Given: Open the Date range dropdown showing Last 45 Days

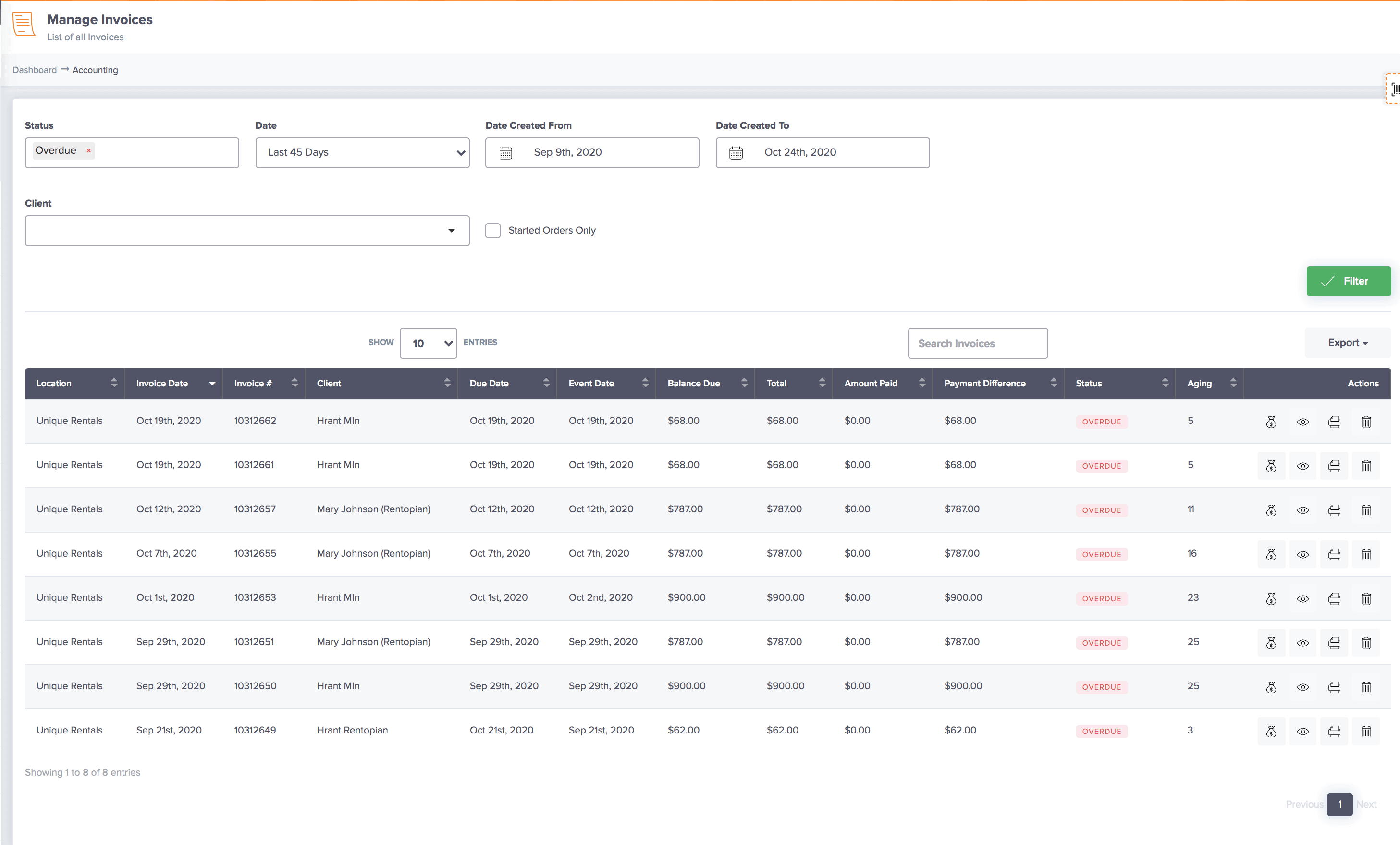Looking at the screenshot, I should point(362,152).
